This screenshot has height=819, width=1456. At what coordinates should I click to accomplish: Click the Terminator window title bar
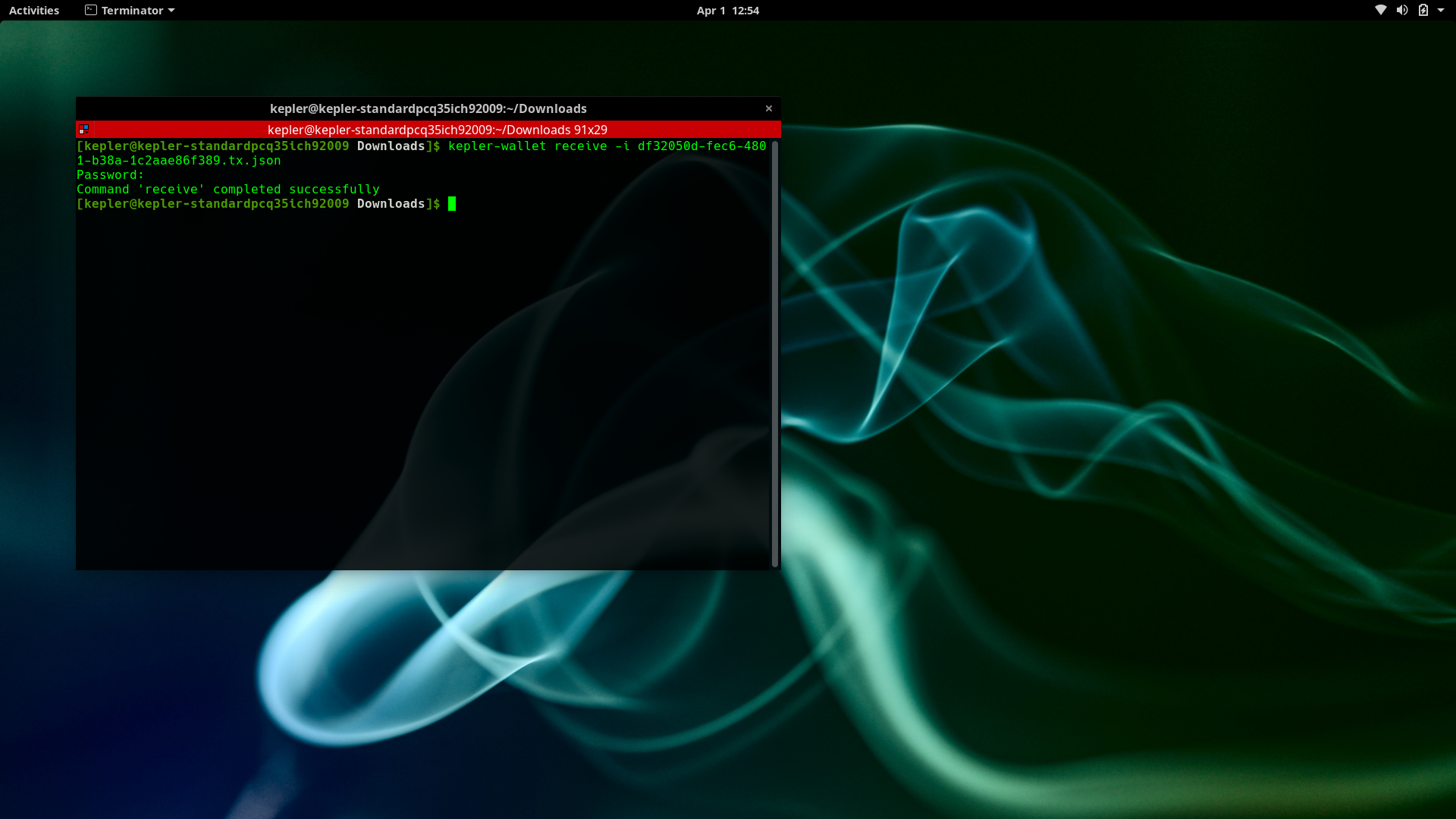coord(428,108)
